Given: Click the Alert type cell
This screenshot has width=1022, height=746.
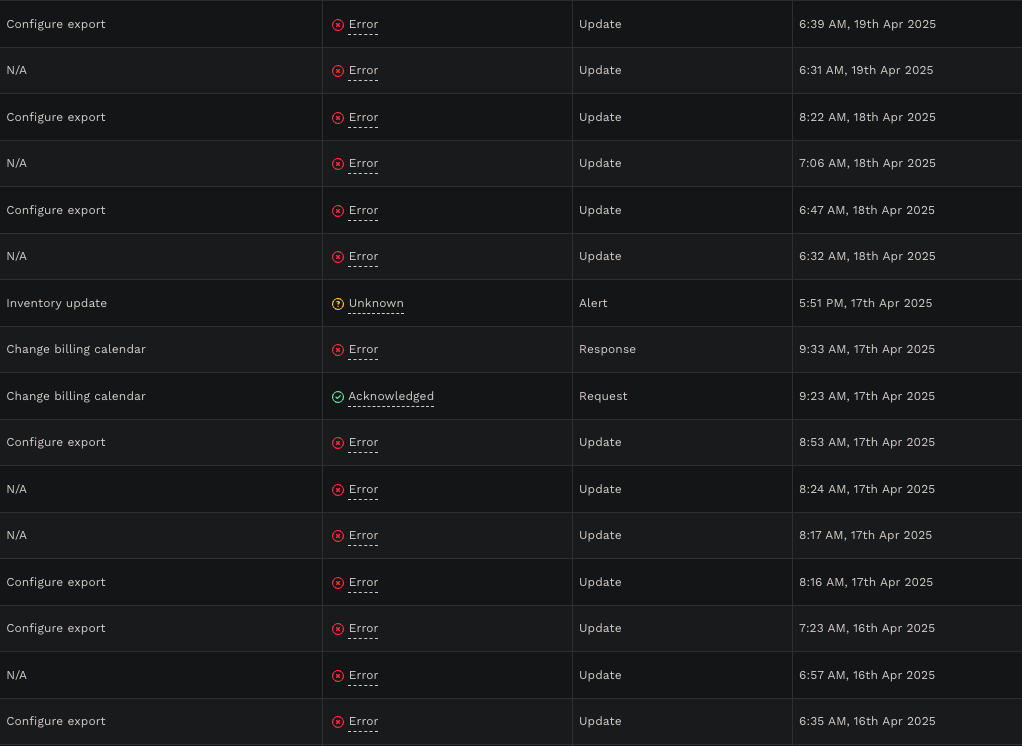Looking at the screenshot, I should pyautogui.click(x=682, y=303).
